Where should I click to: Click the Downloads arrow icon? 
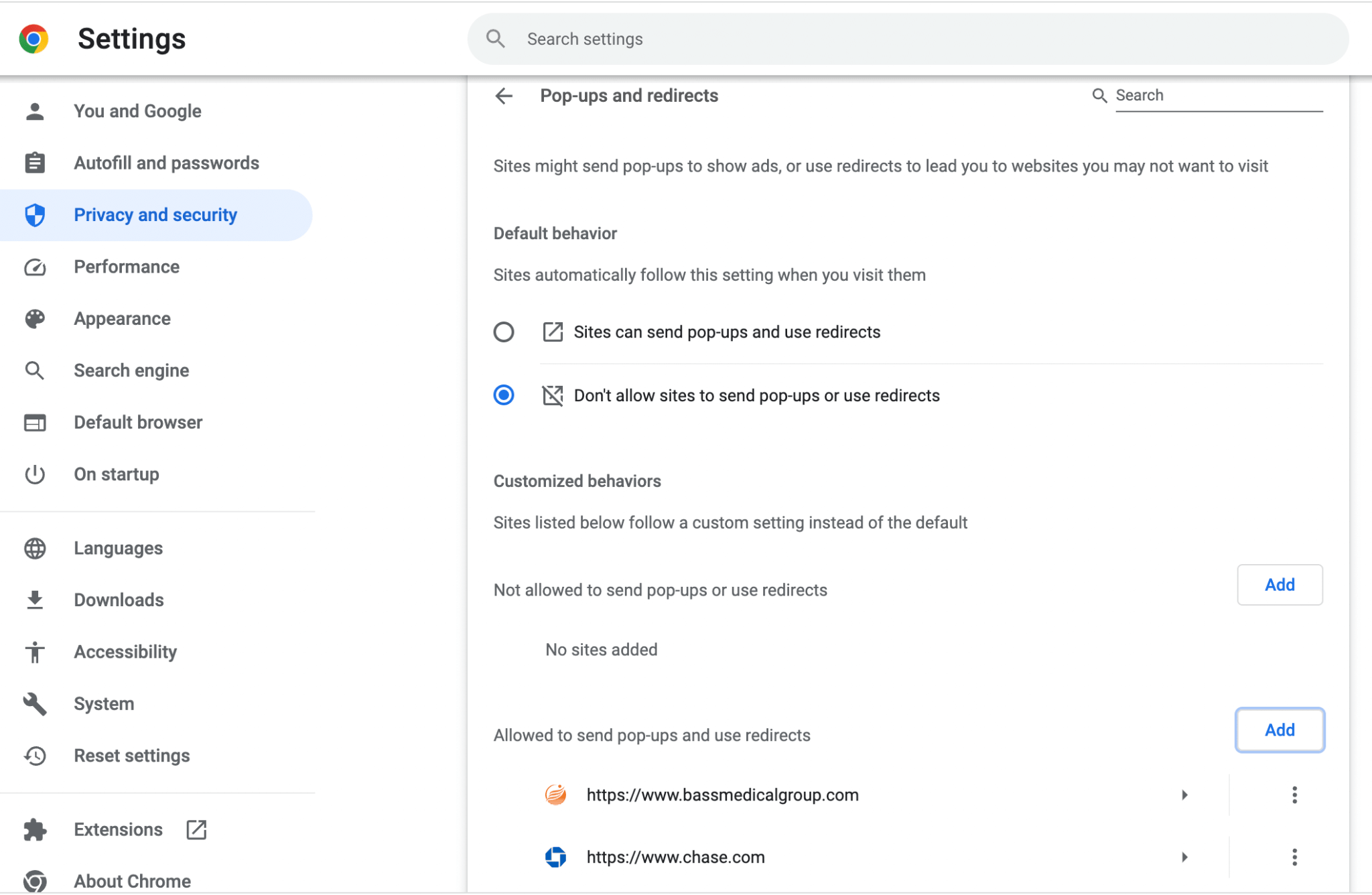tap(34, 600)
